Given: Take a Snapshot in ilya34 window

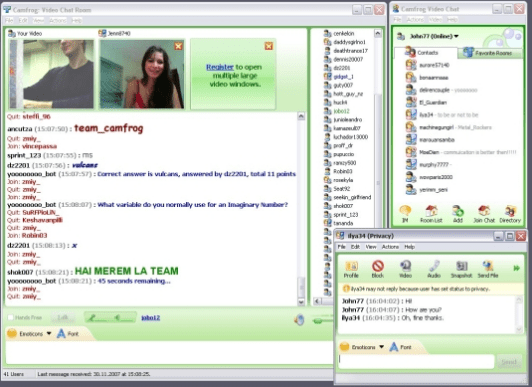Looking at the screenshot, I should coord(461,269).
